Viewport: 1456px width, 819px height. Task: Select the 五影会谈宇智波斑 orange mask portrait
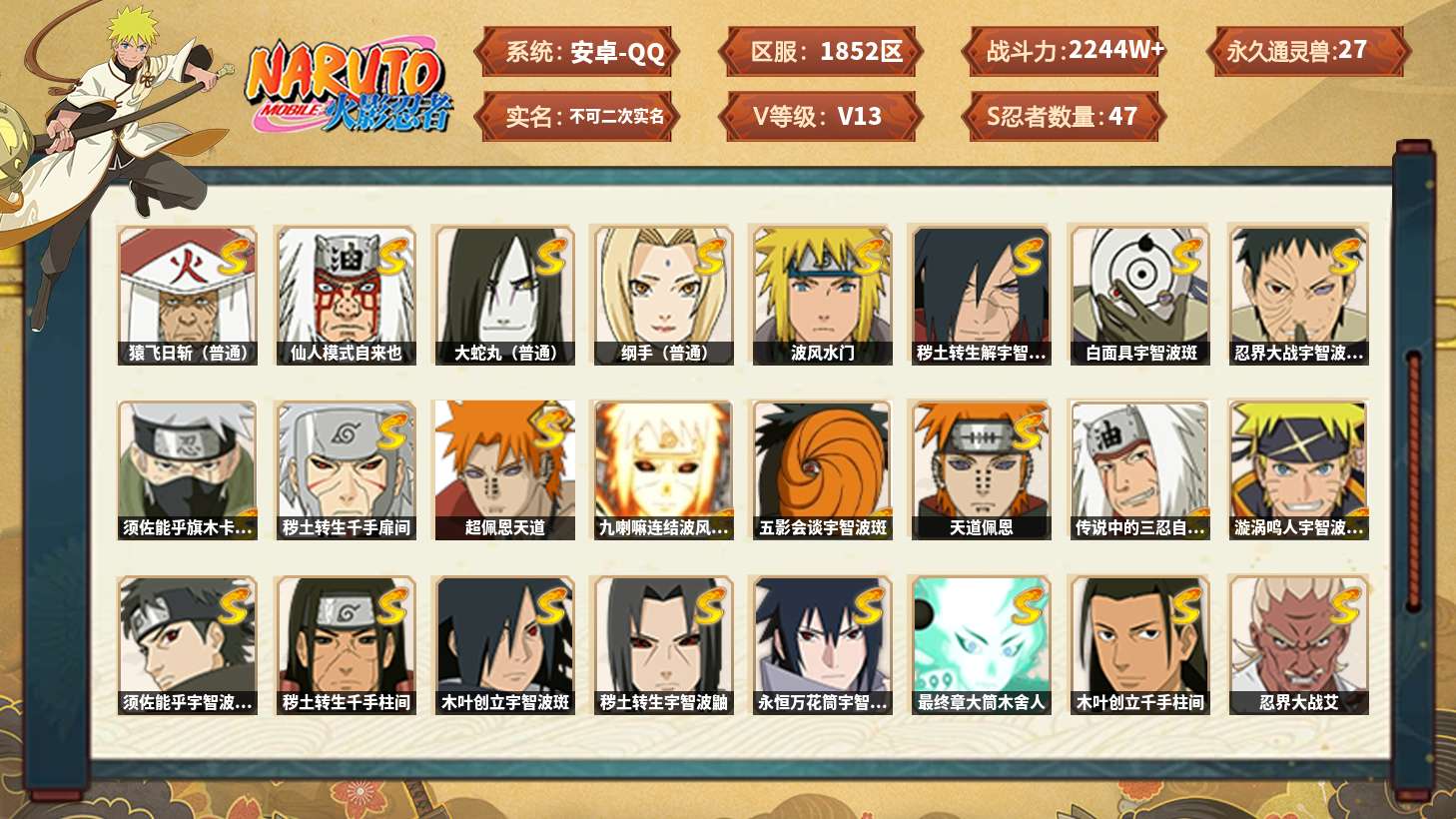pos(822,470)
